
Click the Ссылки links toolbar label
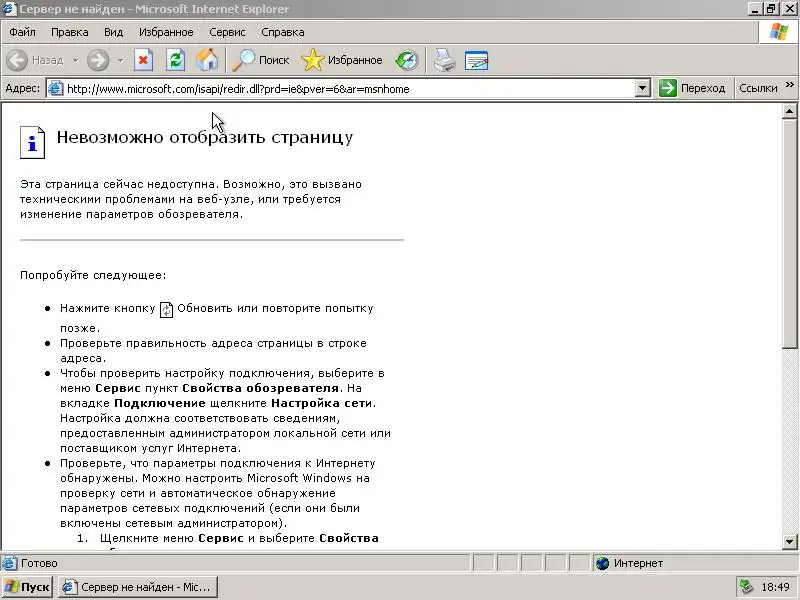tap(758, 88)
